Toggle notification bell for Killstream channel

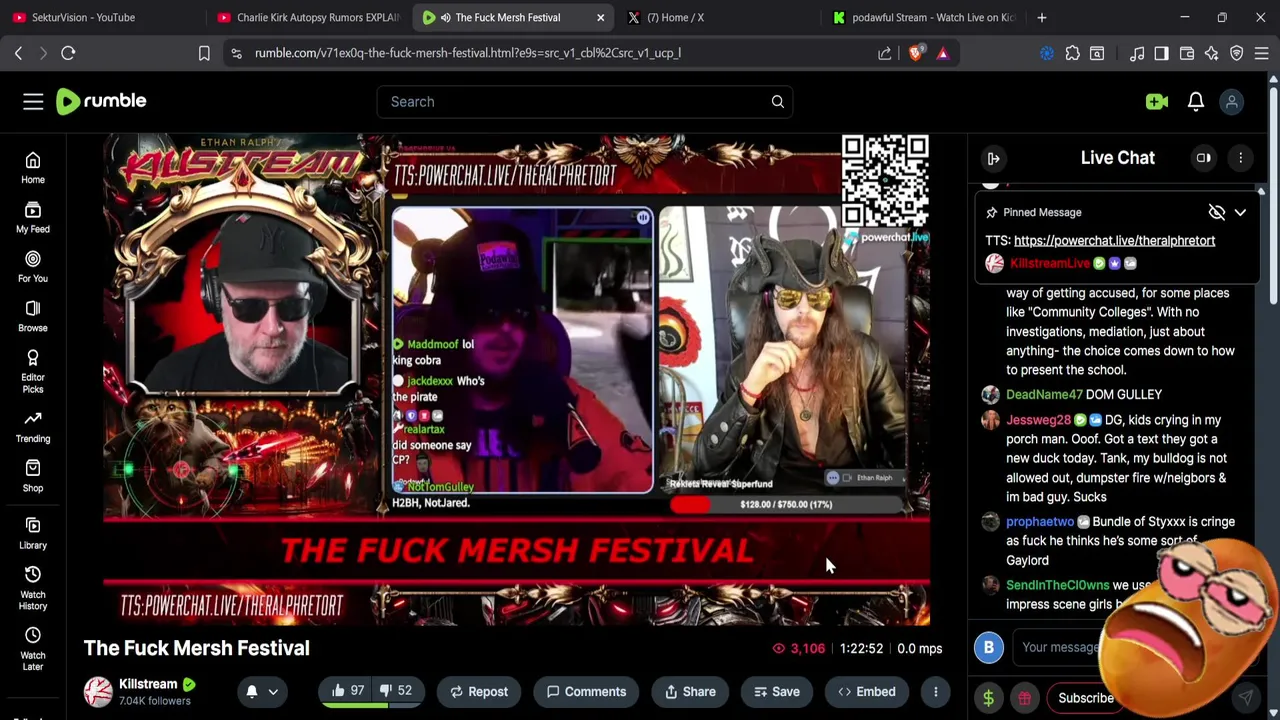pos(251,691)
